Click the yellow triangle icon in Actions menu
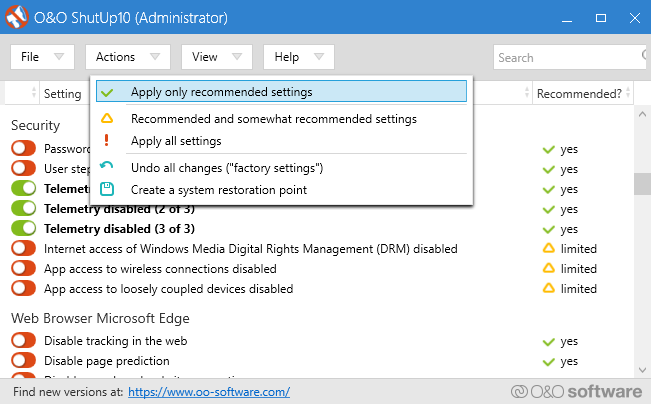Screen dimensions: 651x404 point(107,119)
